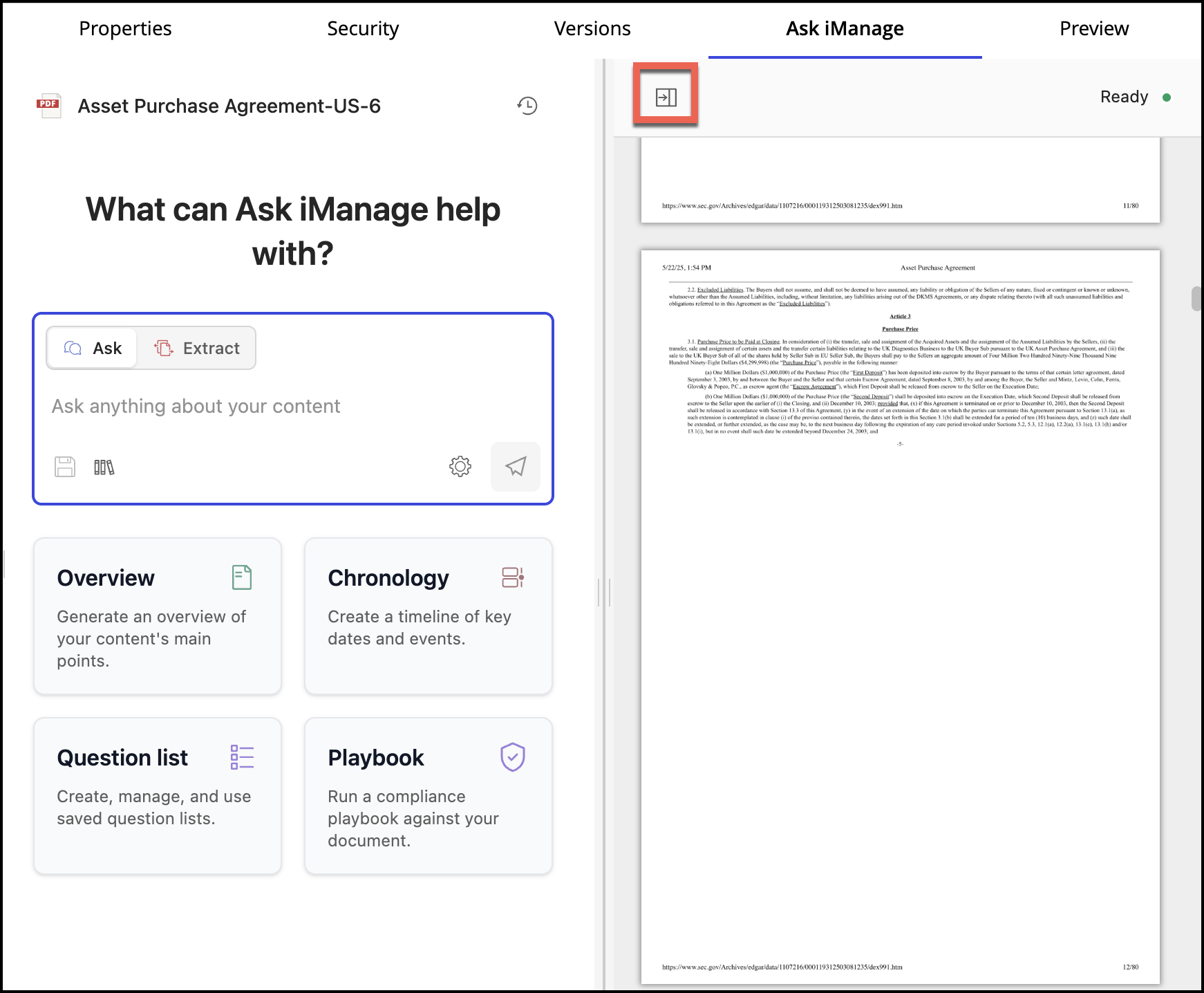Click the panel splitter handle between panes
Viewport: 1204px width, 993px height.
coord(604,593)
